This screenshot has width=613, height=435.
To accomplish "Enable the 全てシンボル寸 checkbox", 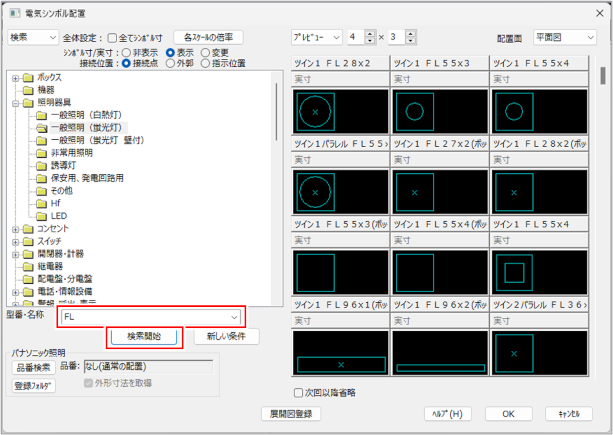I will click(x=112, y=37).
